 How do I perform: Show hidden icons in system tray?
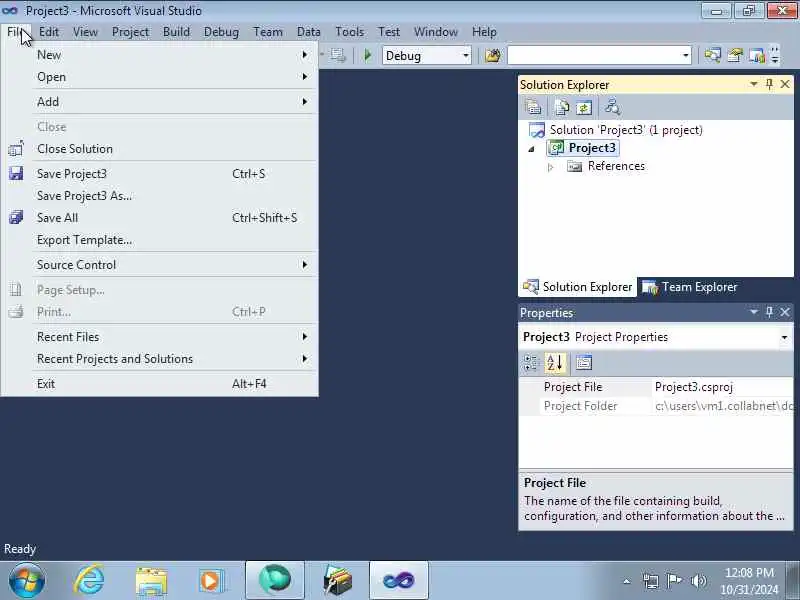pyautogui.click(x=627, y=581)
